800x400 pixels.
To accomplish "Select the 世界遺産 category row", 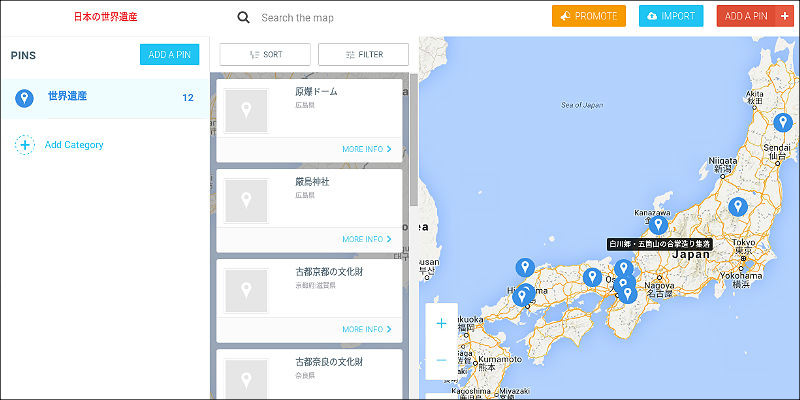I will [105, 99].
